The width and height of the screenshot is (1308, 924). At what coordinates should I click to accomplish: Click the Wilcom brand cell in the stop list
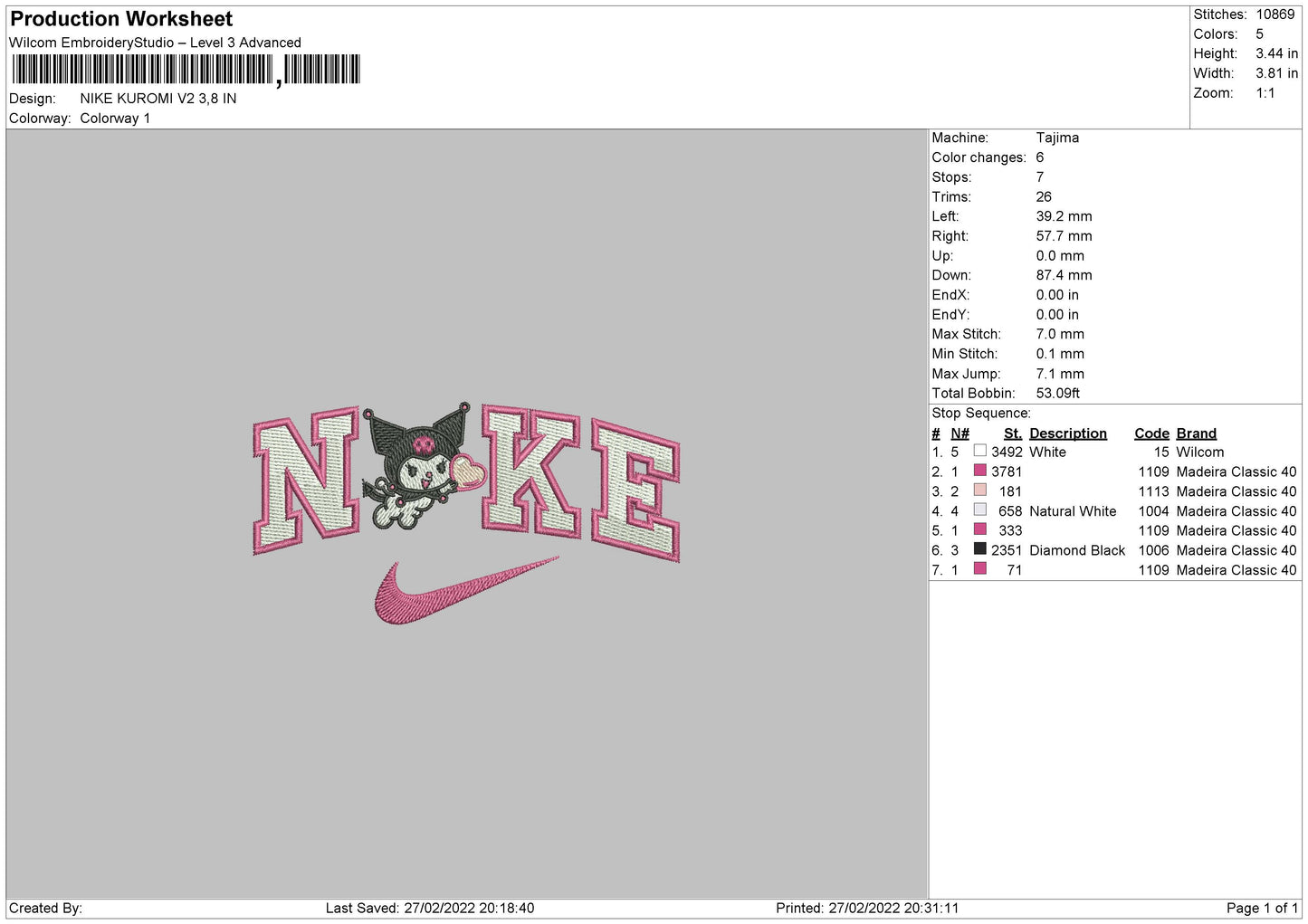[1200, 452]
